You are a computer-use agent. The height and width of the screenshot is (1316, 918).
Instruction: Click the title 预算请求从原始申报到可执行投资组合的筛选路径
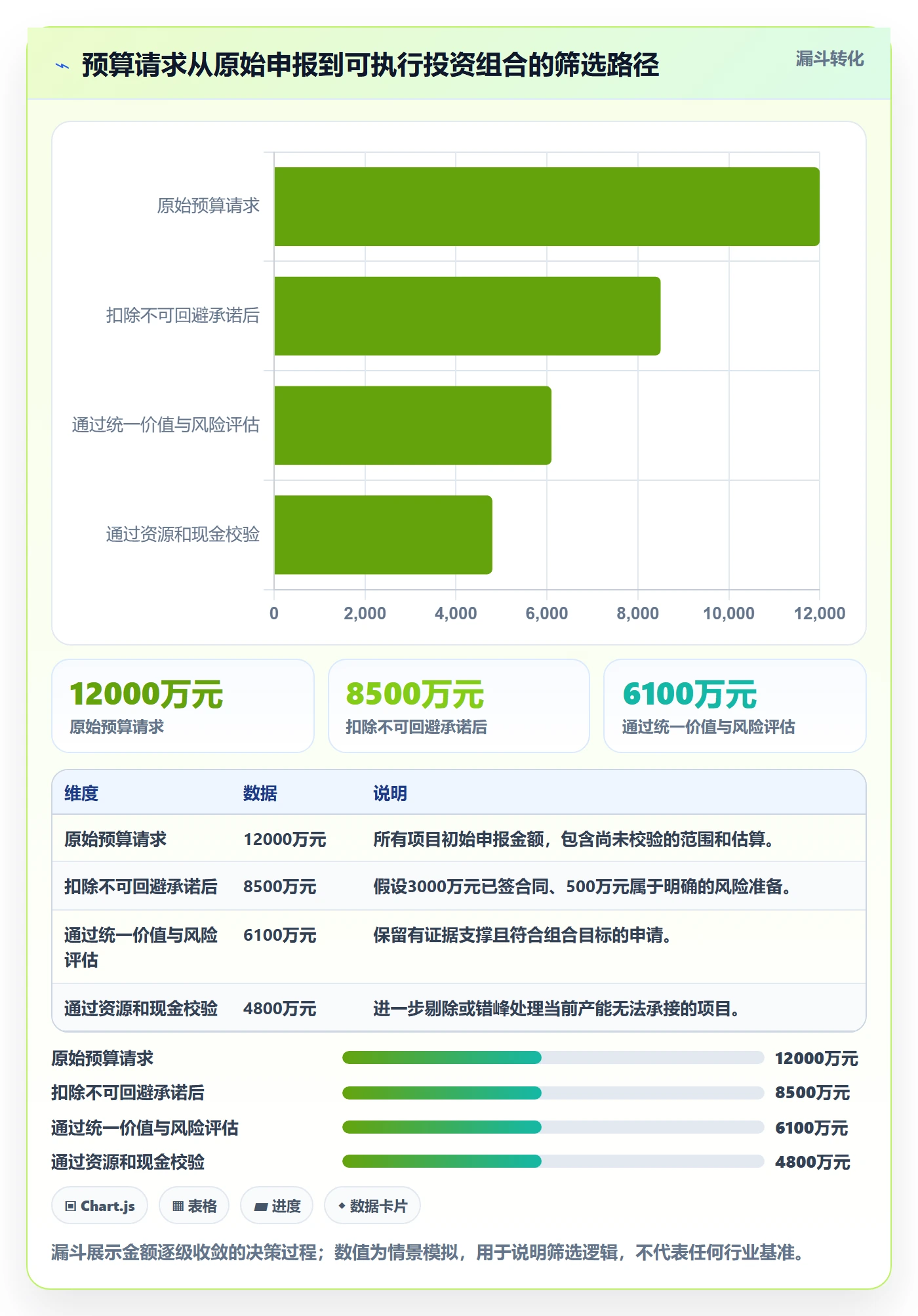point(370,65)
